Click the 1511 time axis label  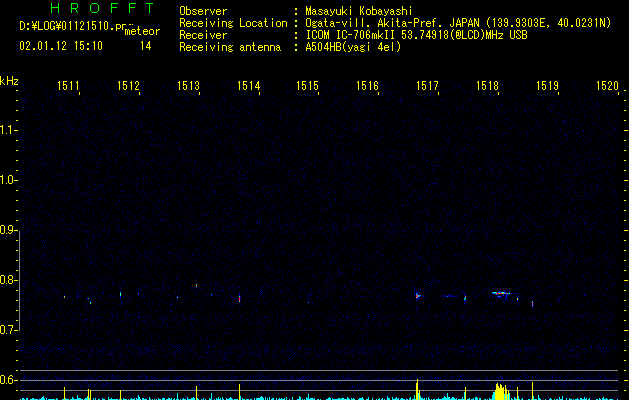(68, 86)
